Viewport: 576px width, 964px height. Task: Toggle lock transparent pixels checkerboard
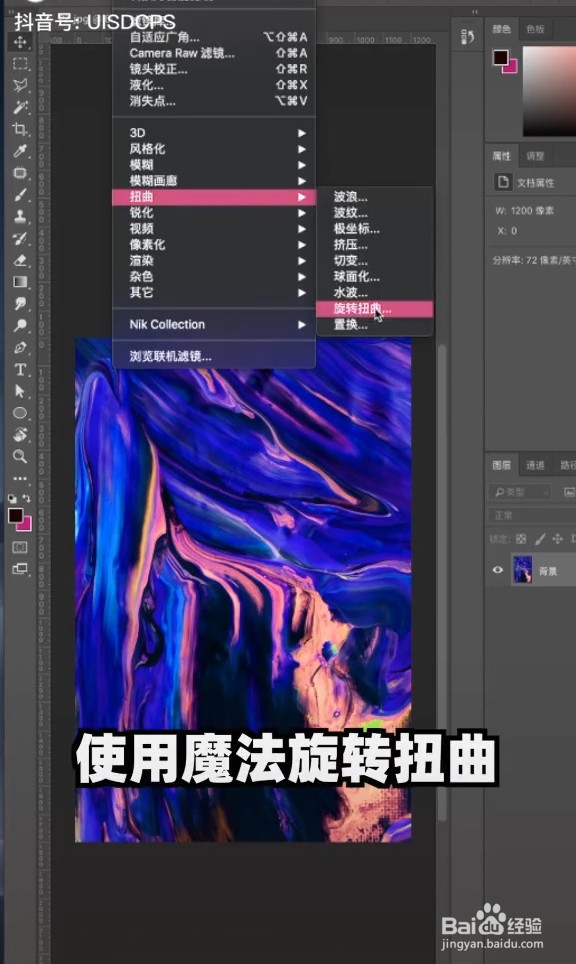tap(521, 539)
